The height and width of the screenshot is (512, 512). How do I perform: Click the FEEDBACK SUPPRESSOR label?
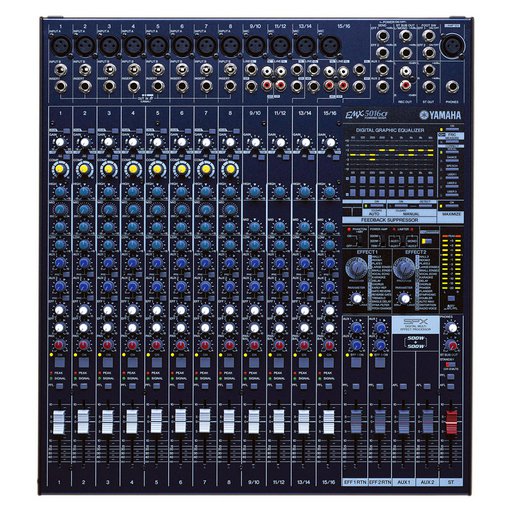(389, 220)
